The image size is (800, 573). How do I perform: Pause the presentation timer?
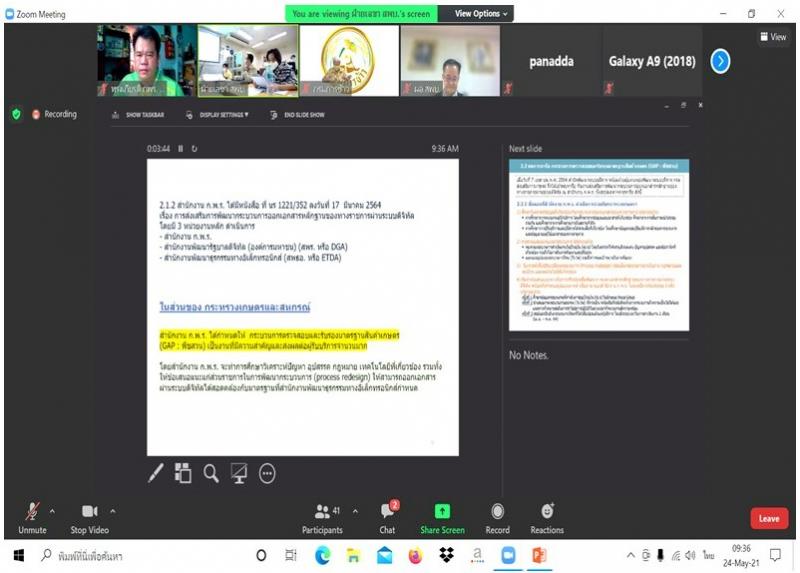tap(180, 148)
